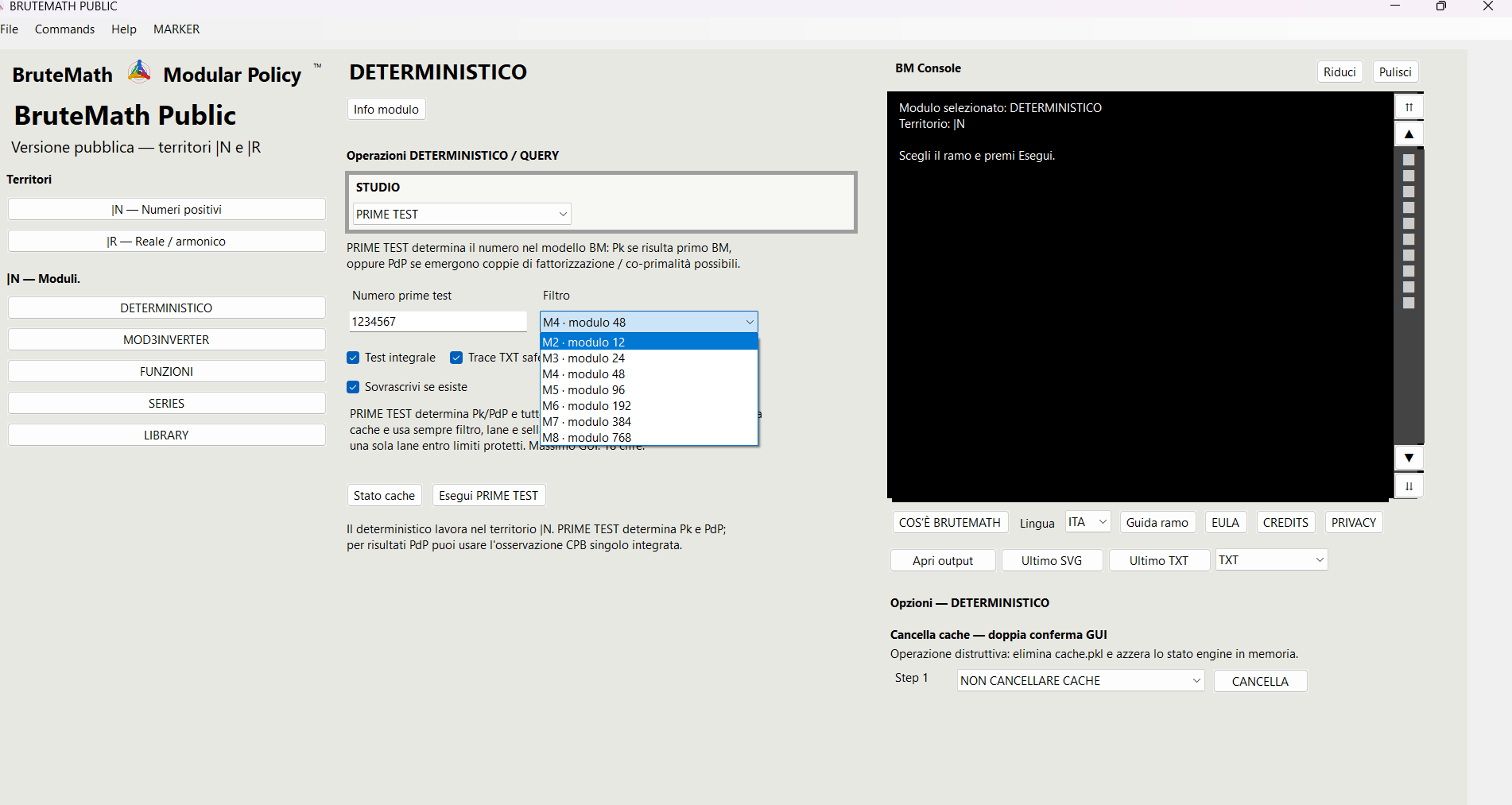Open the SERIES module
The image size is (1512, 805).
pyautogui.click(x=166, y=403)
